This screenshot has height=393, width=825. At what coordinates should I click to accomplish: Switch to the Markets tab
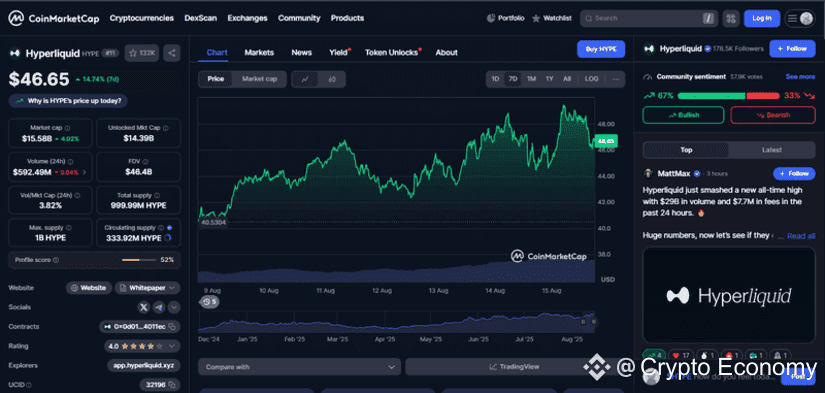pyautogui.click(x=259, y=53)
